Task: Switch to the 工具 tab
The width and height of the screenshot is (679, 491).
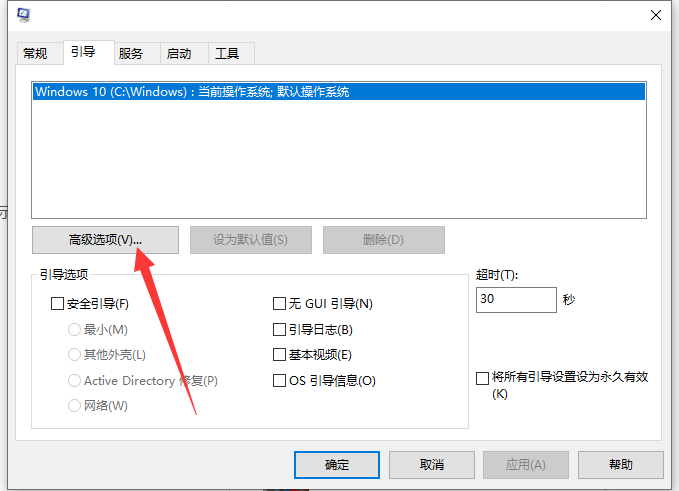Action: tap(227, 53)
